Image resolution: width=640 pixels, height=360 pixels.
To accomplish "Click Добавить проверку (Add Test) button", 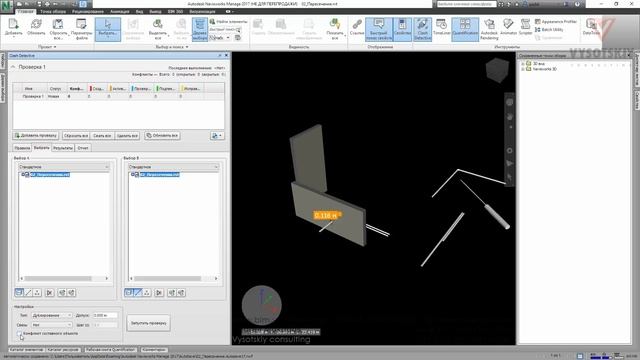I will (x=36, y=136).
